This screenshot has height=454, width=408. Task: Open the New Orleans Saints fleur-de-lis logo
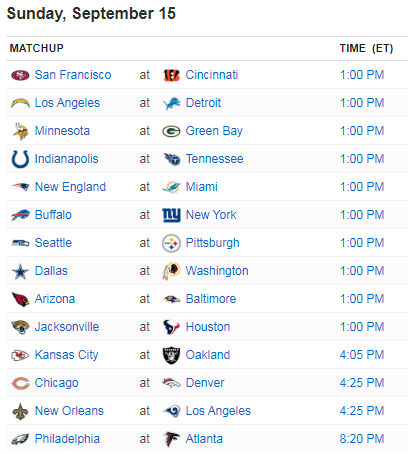tap(20, 411)
